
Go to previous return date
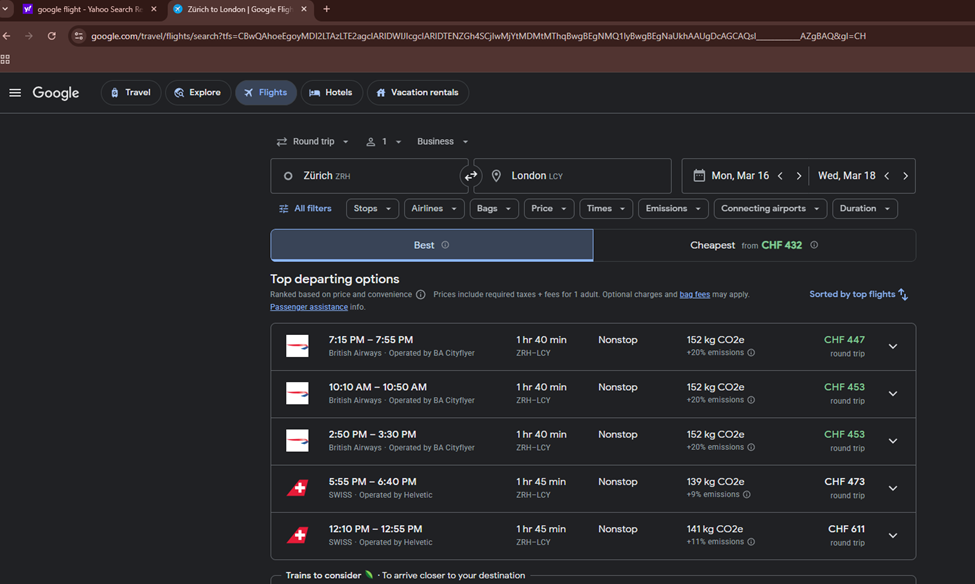(887, 176)
